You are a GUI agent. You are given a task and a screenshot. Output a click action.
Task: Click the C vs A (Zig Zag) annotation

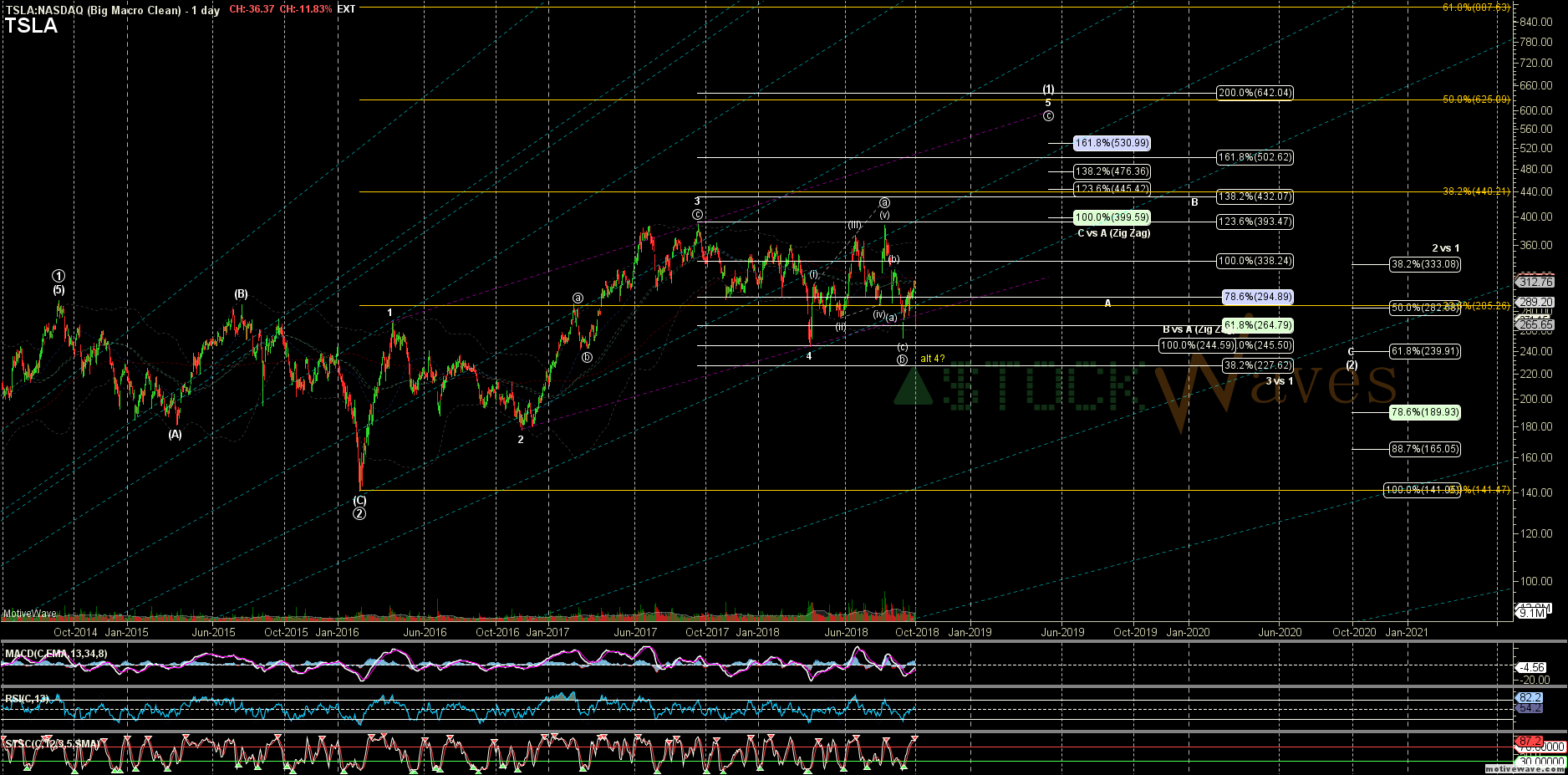(1113, 233)
